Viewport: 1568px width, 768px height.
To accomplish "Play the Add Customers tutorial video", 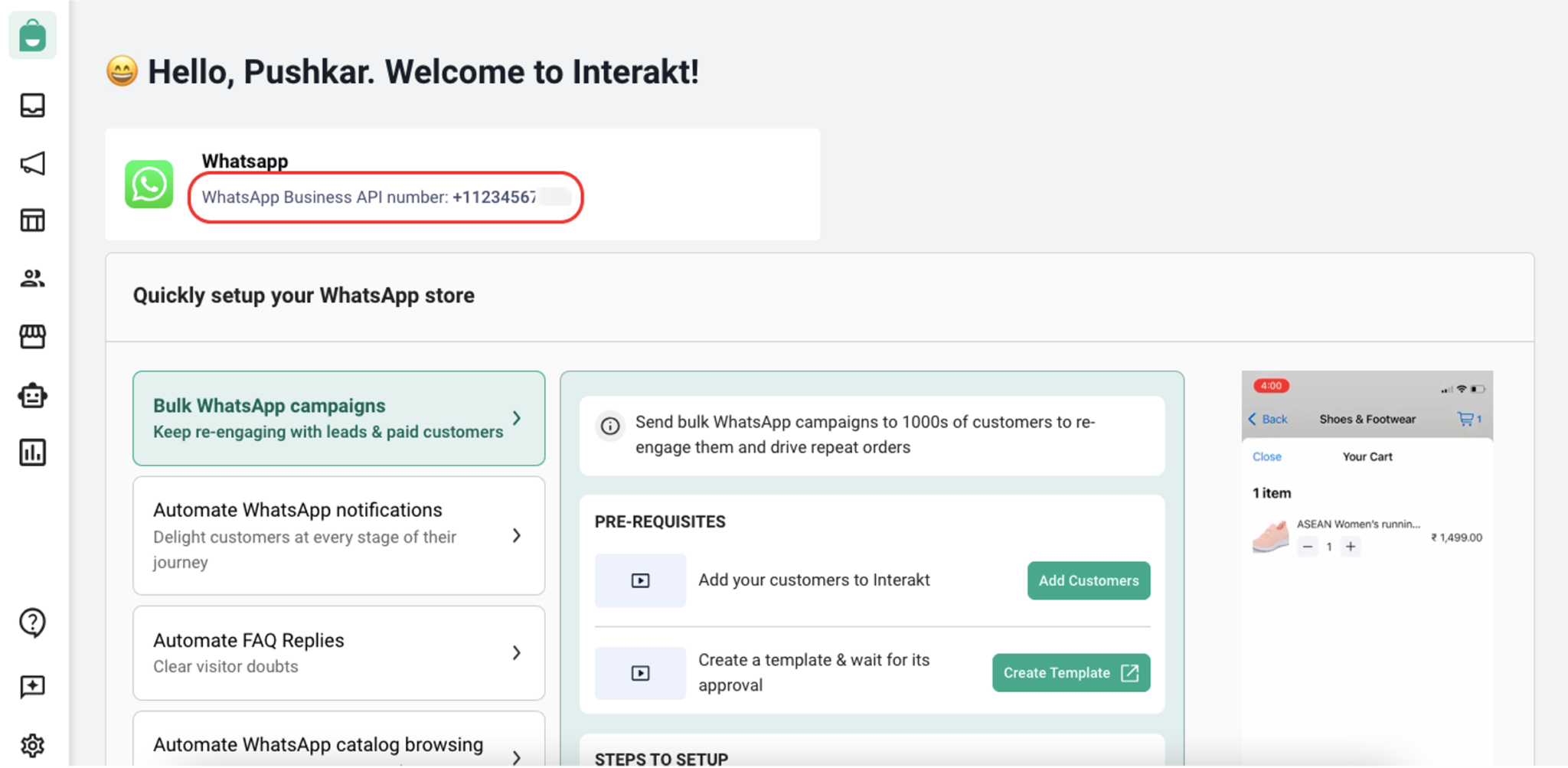I will pyautogui.click(x=640, y=580).
